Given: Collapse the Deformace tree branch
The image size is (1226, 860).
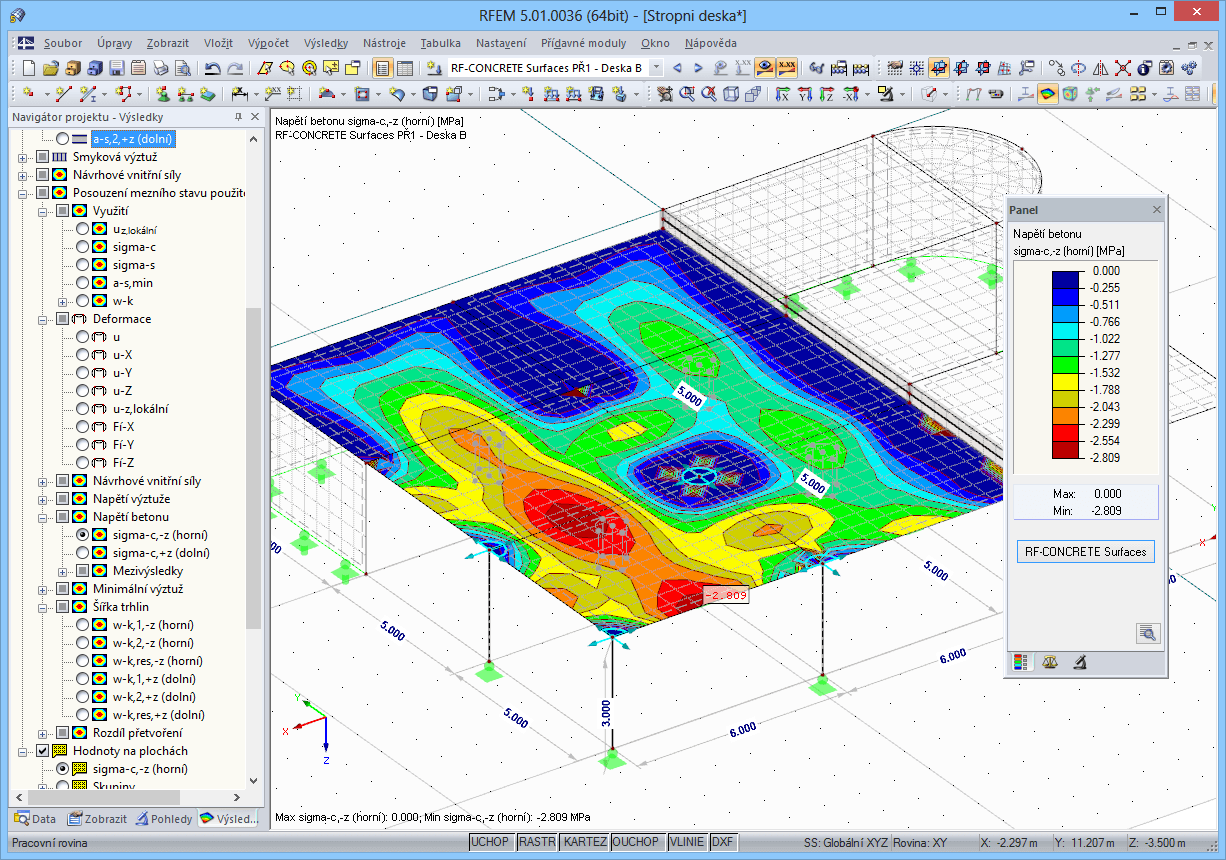Looking at the screenshot, I should (44, 318).
